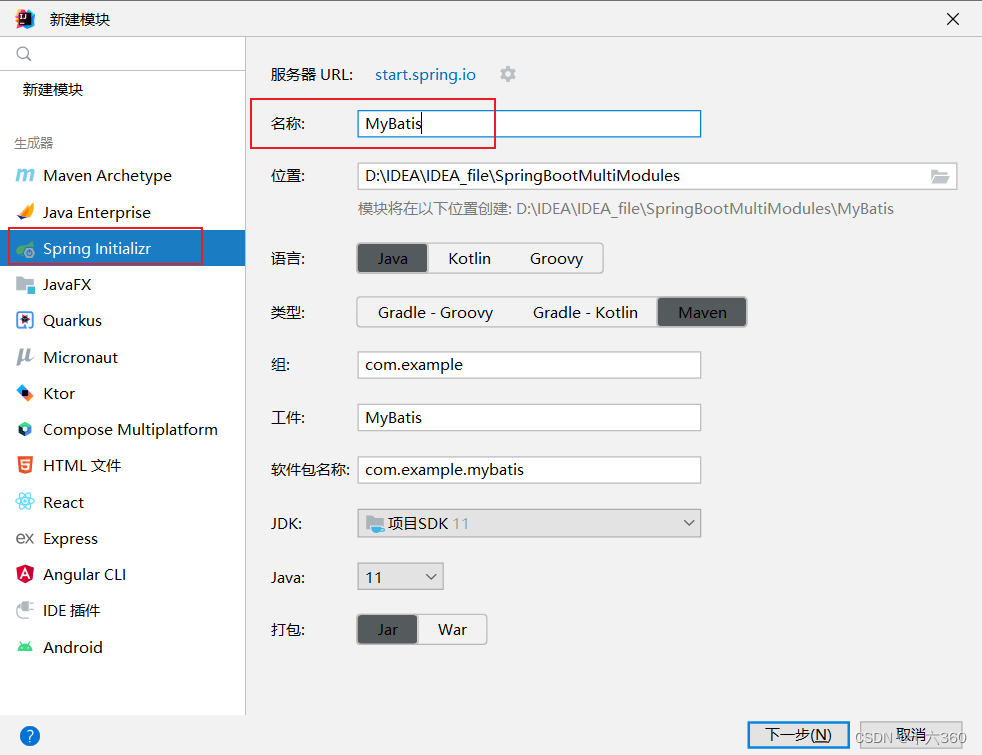Viewport: 982px width, 755px height.
Task: Select Groovy language option
Action: click(556, 259)
